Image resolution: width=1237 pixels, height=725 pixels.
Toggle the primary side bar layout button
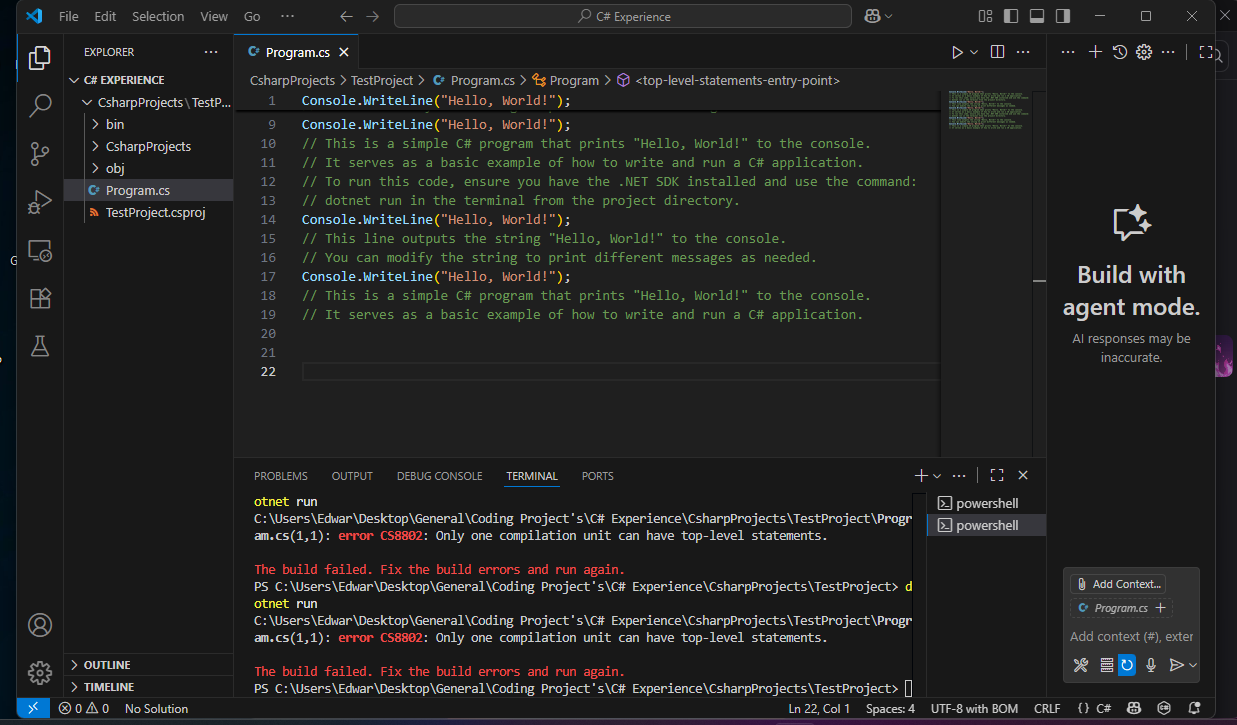coord(1011,16)
